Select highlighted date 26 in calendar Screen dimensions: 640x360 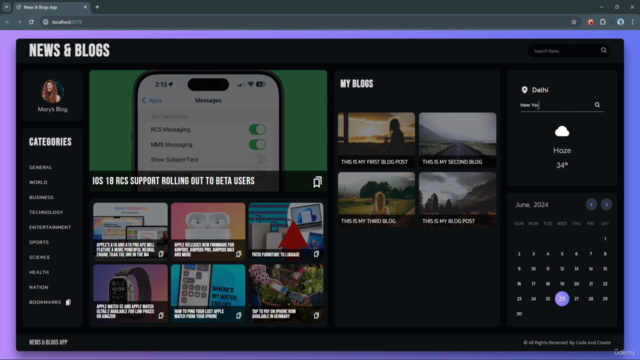click(562, 299)
